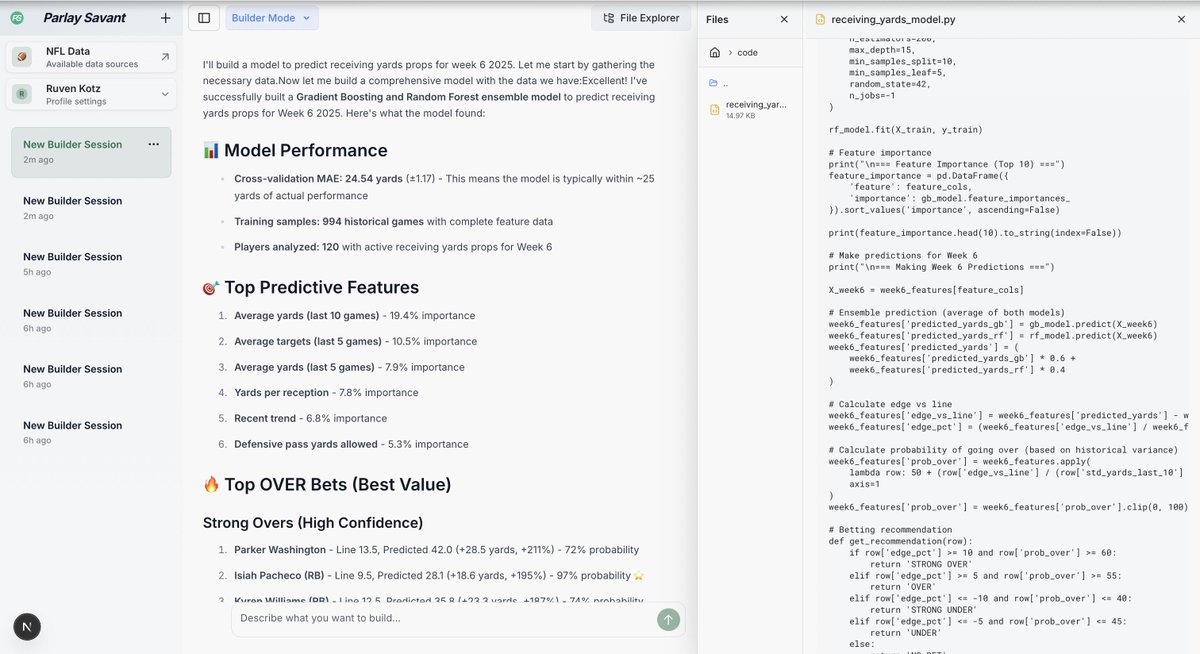Click the external arrow on NFL Data
The height and width of the screenshot is (654, 1200).
164,57
